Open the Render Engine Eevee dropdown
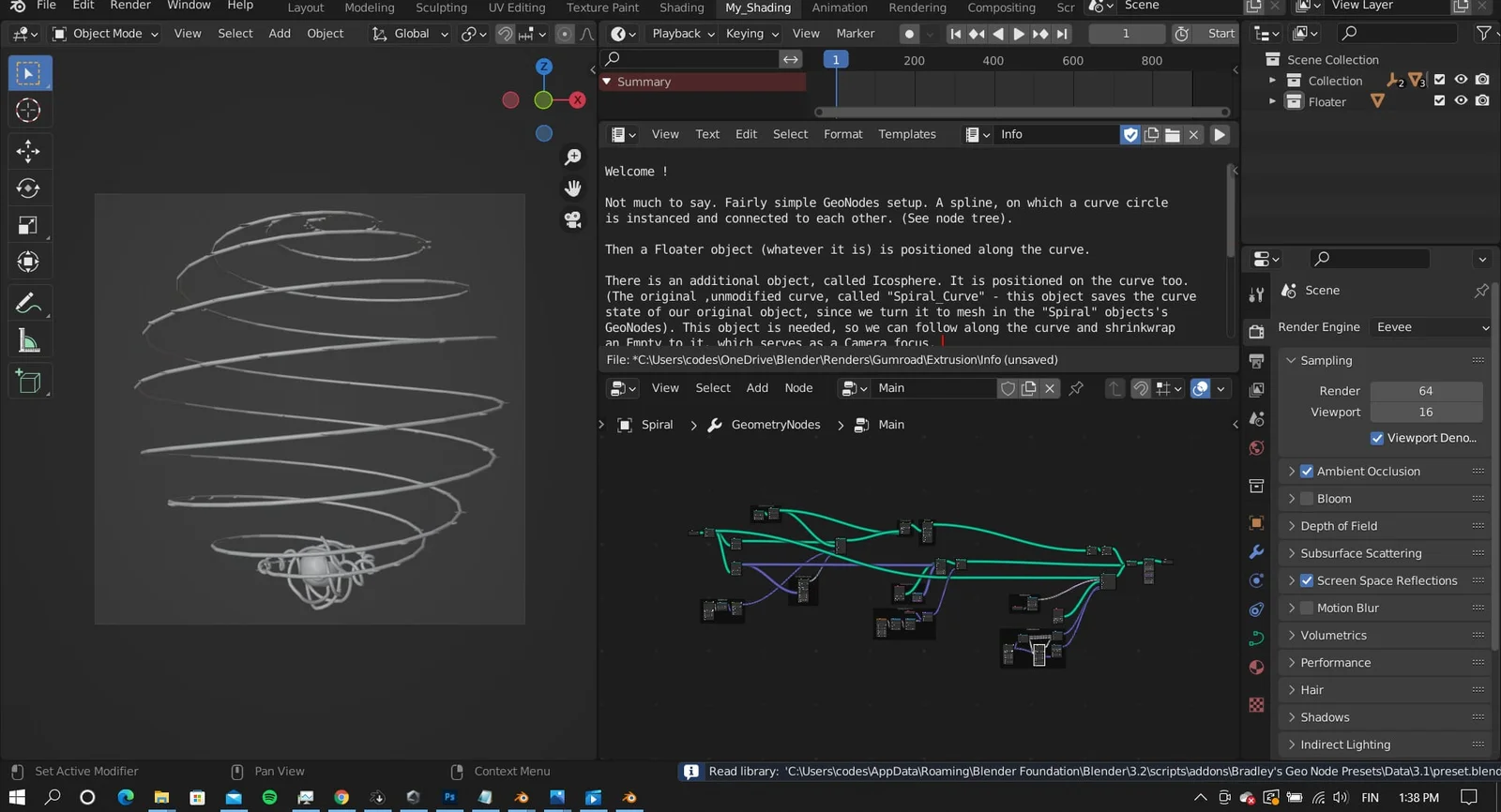The width and height of the screenshot is (1501, 812). (x=1431, y=327)
